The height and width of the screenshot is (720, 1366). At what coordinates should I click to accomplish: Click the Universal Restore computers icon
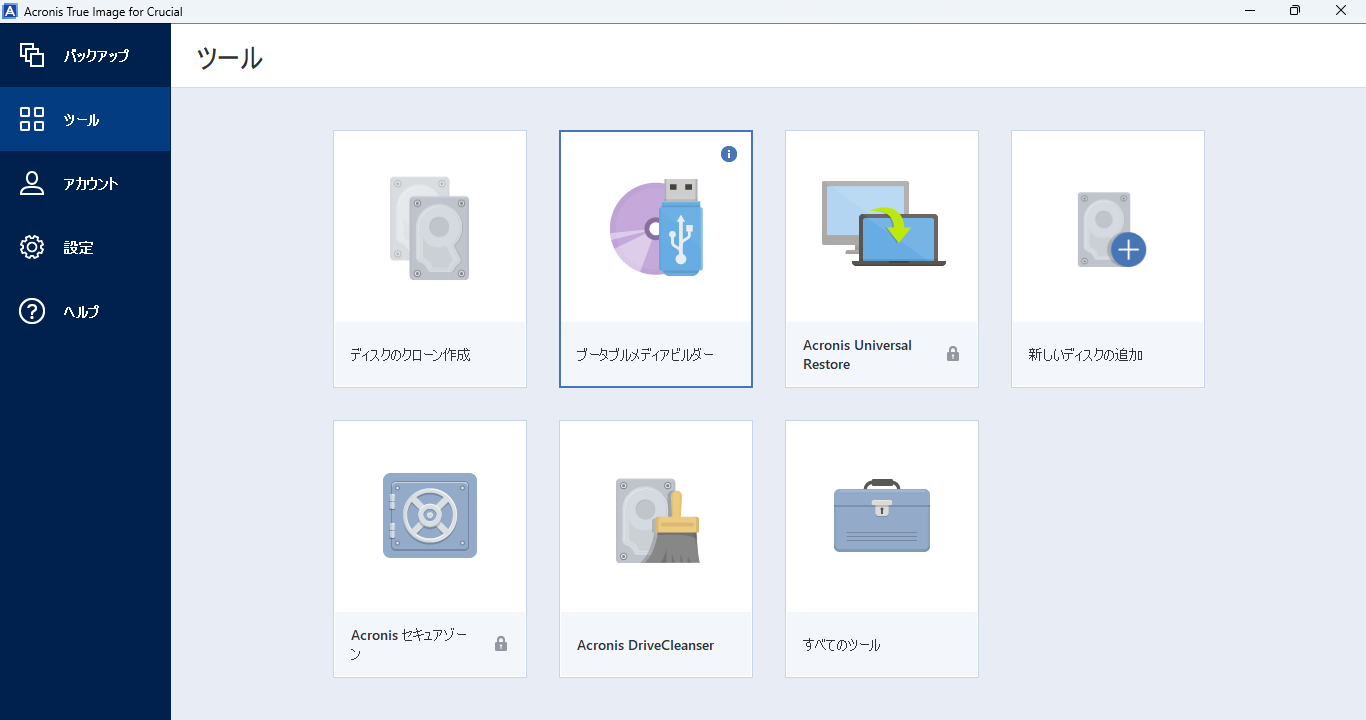[x=883, y=223]
